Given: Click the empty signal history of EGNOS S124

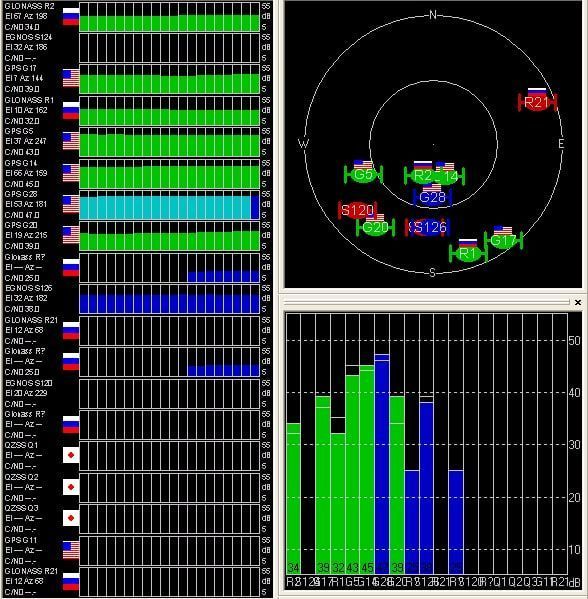Looking at the screenshot, I should pos(169,48).
